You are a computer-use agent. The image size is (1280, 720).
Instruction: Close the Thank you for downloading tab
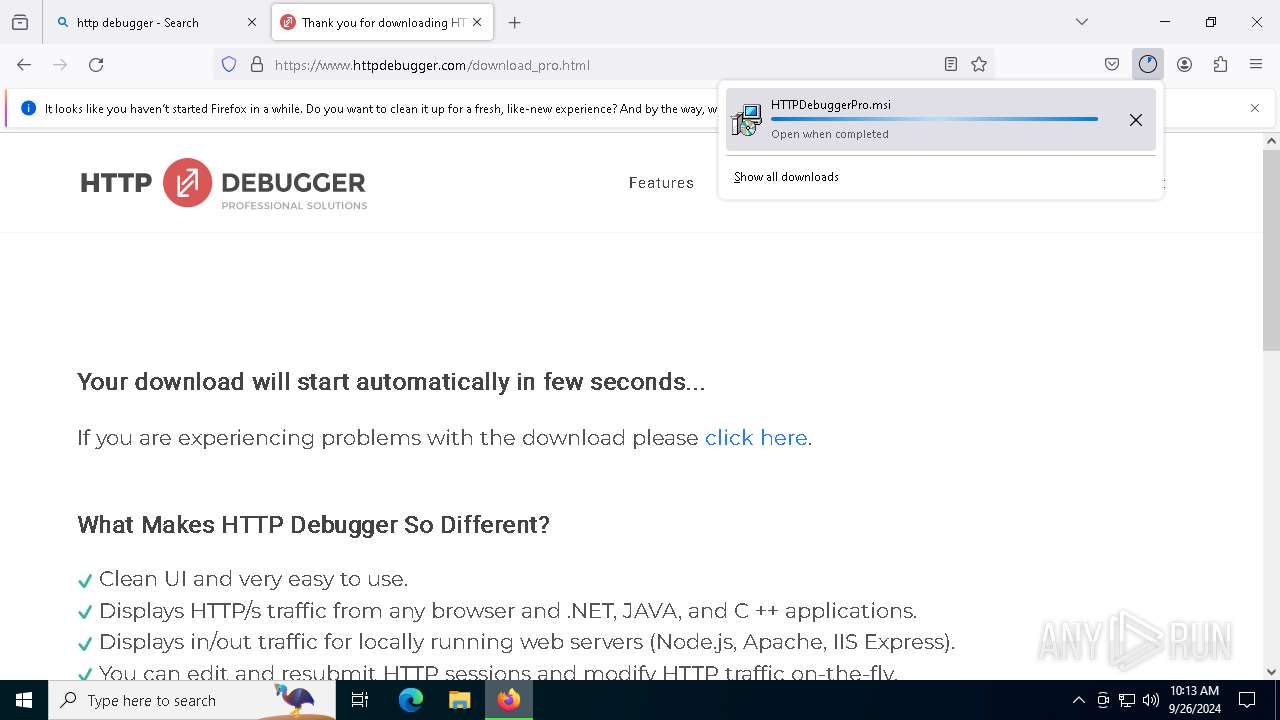pyautogui.click(x=477, y=22)
